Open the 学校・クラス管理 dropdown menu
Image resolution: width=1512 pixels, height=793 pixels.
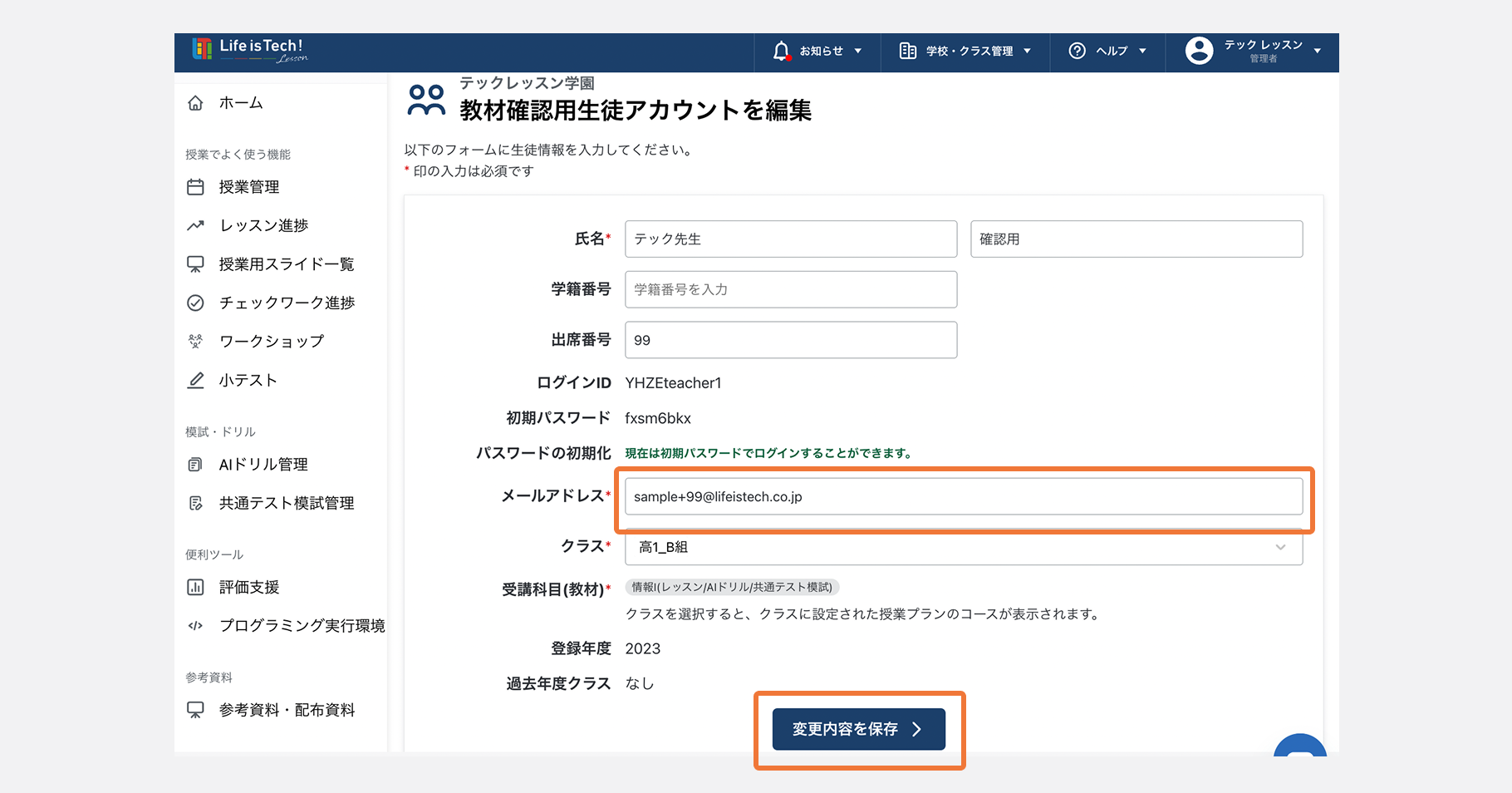(x=965, y=51)
